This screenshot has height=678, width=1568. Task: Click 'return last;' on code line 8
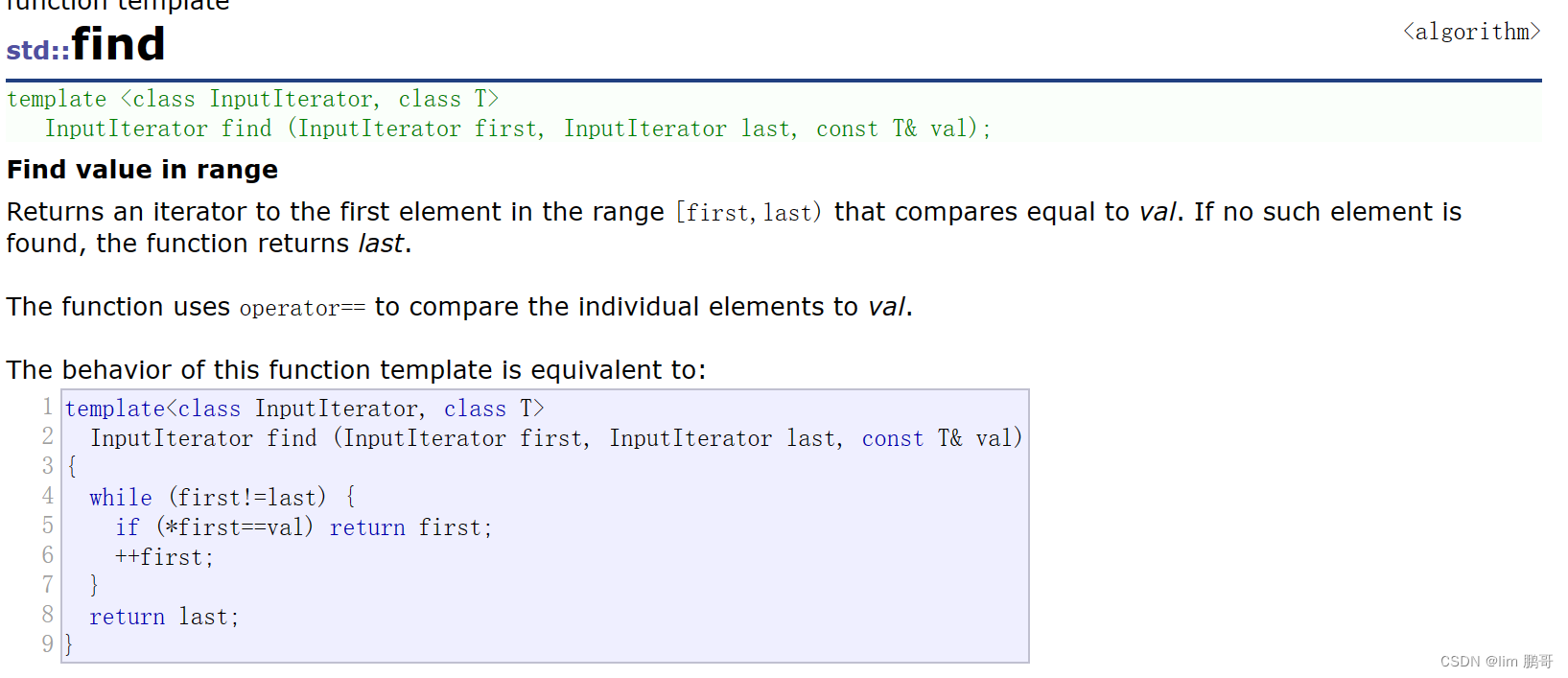pos(164,617)
